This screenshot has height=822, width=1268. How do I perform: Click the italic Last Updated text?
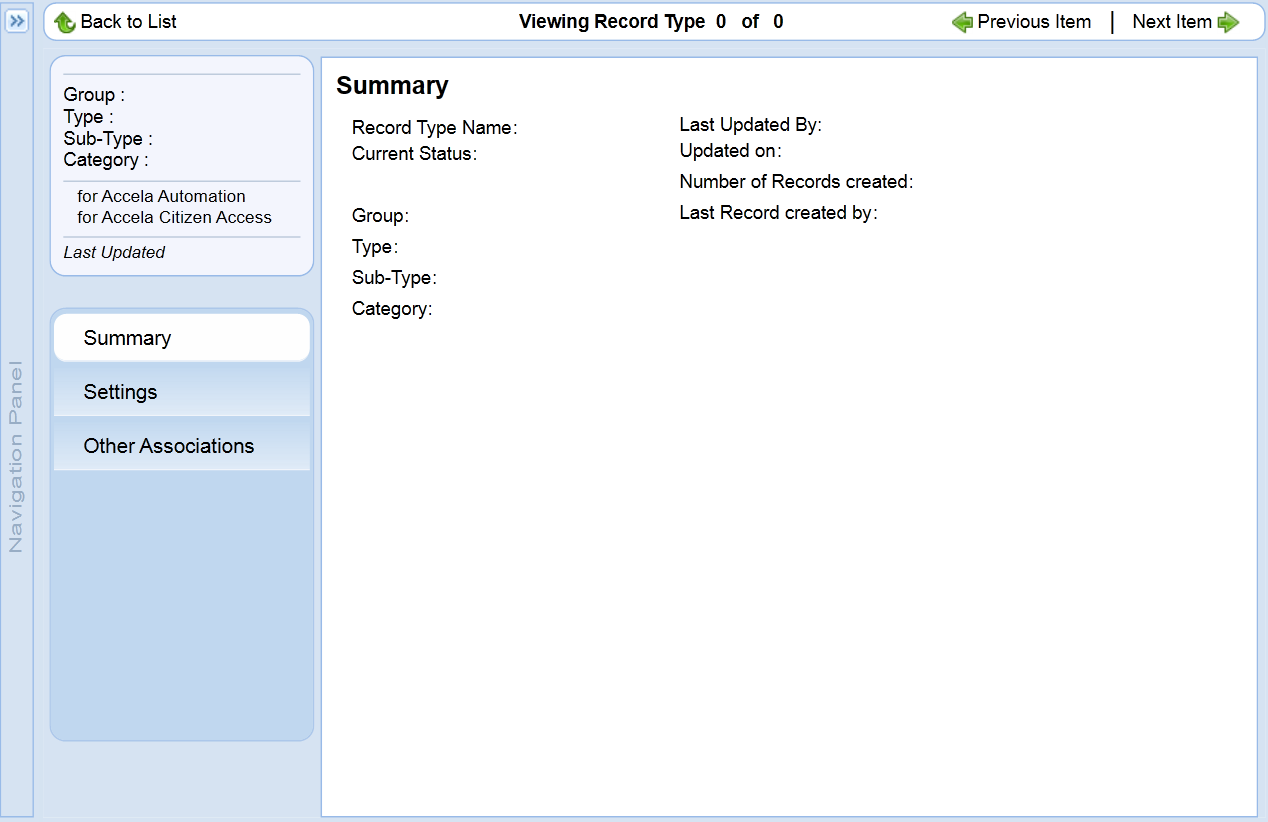click(114, 253)
